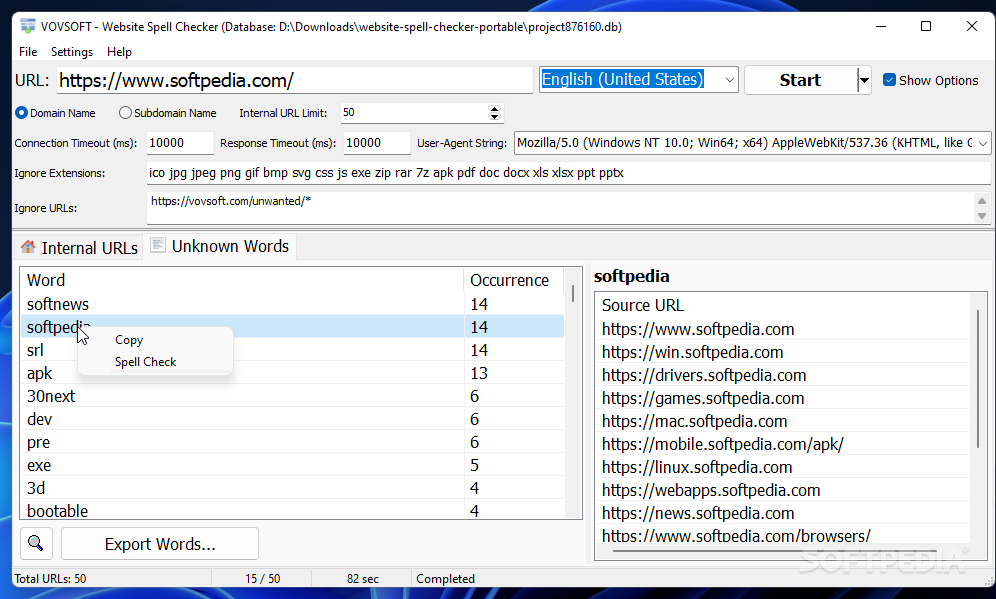The width and height of the screenshot is (996, 599).
Task: Click source URL https://news.softpedia.com
Action: tap(698, 513)
